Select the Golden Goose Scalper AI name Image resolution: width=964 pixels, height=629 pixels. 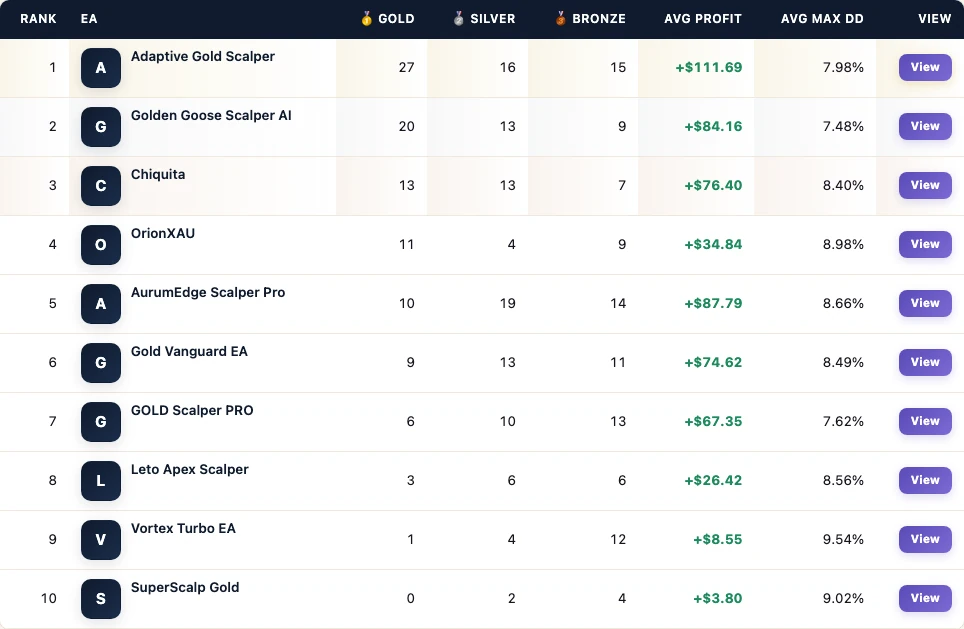click(211, 116)
